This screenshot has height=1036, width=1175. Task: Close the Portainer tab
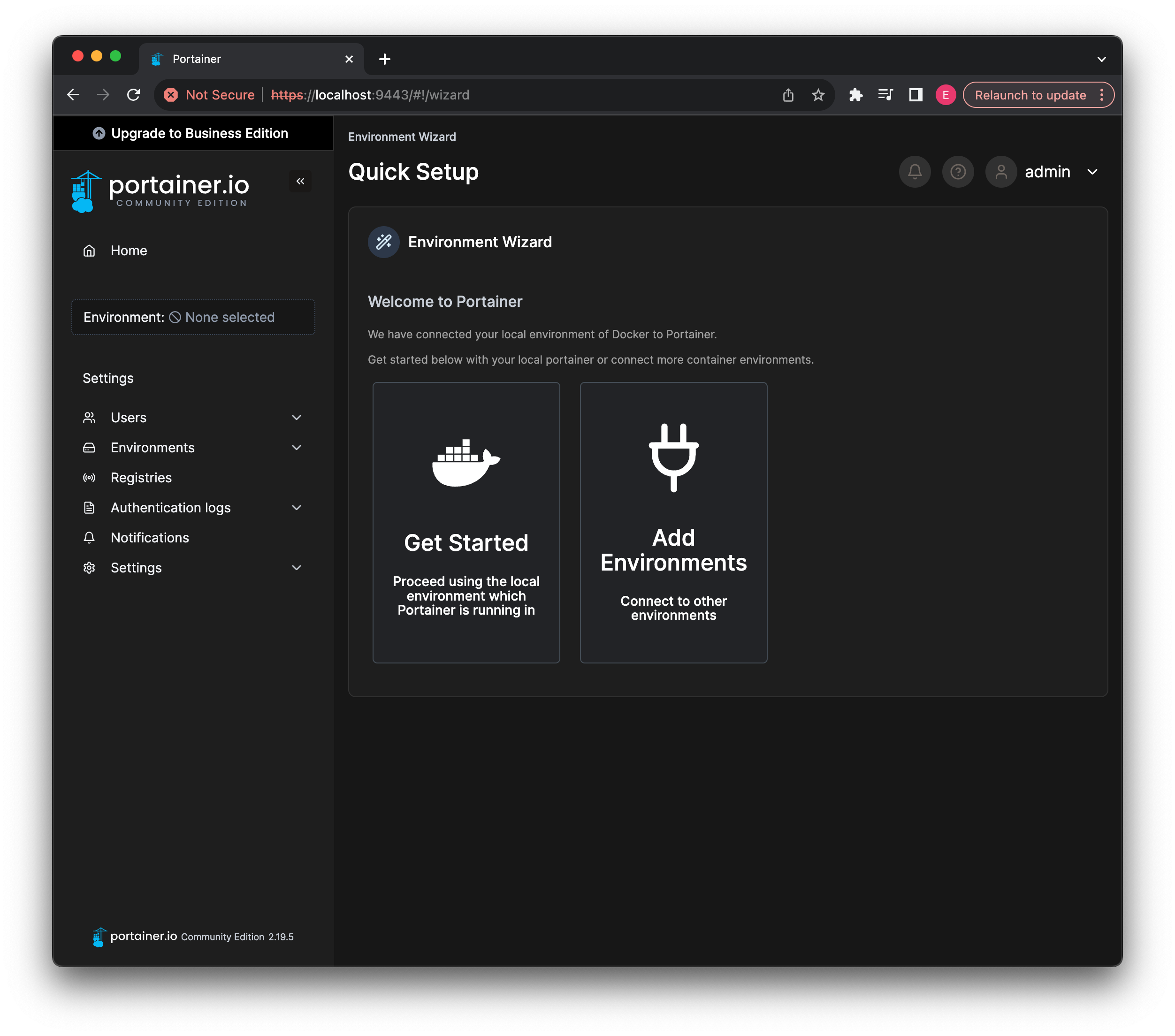[348, 59]
